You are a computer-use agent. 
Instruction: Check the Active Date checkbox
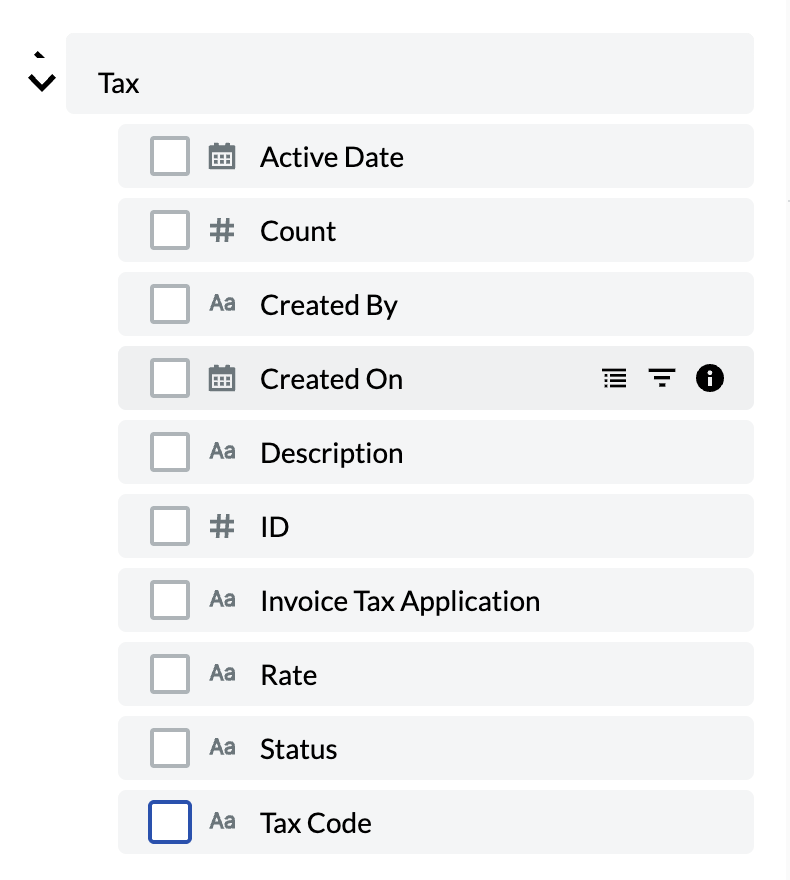(170, 157)
